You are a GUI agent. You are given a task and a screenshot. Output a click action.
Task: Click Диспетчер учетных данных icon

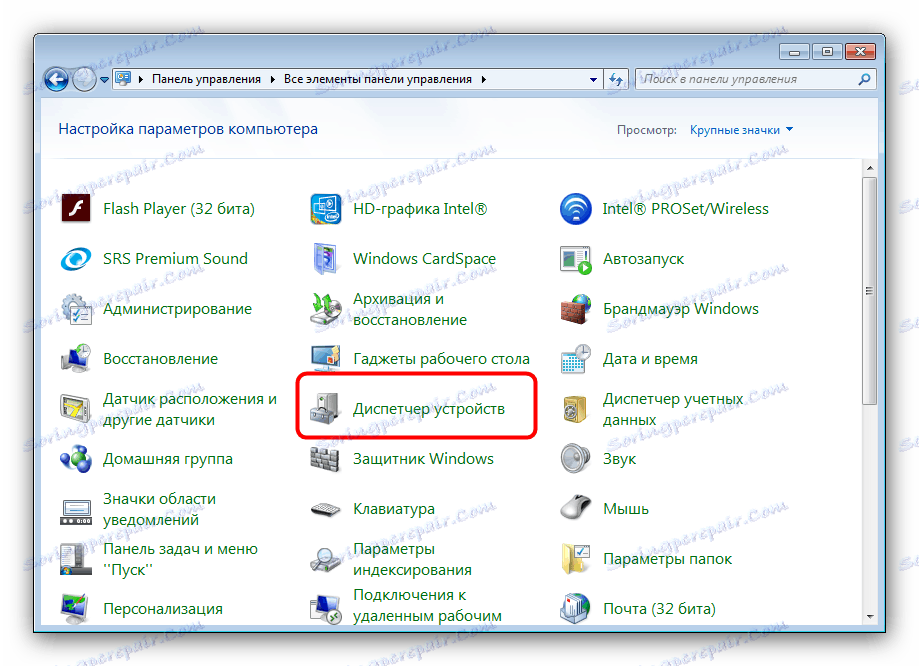[576, 409]
